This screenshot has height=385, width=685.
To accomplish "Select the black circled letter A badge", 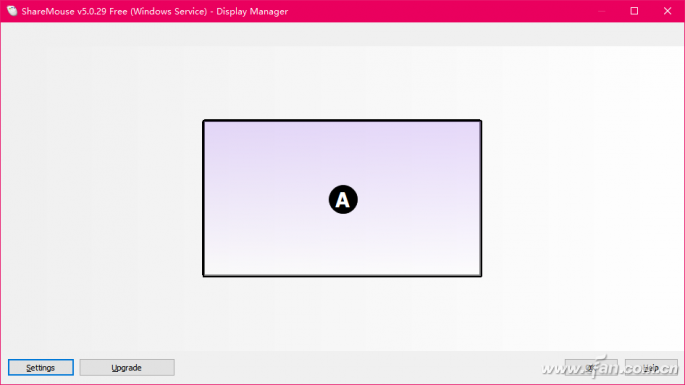I will tap(343, 200).
